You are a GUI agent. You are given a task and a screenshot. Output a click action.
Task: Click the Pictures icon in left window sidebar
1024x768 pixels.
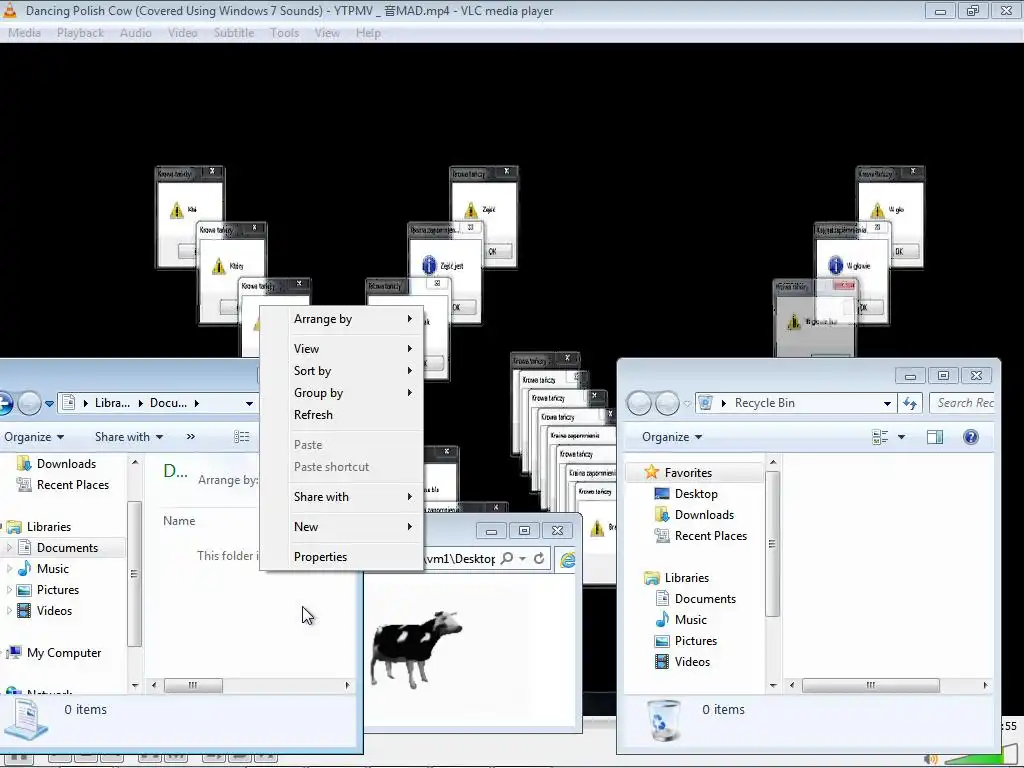click(x=24, y=590)
